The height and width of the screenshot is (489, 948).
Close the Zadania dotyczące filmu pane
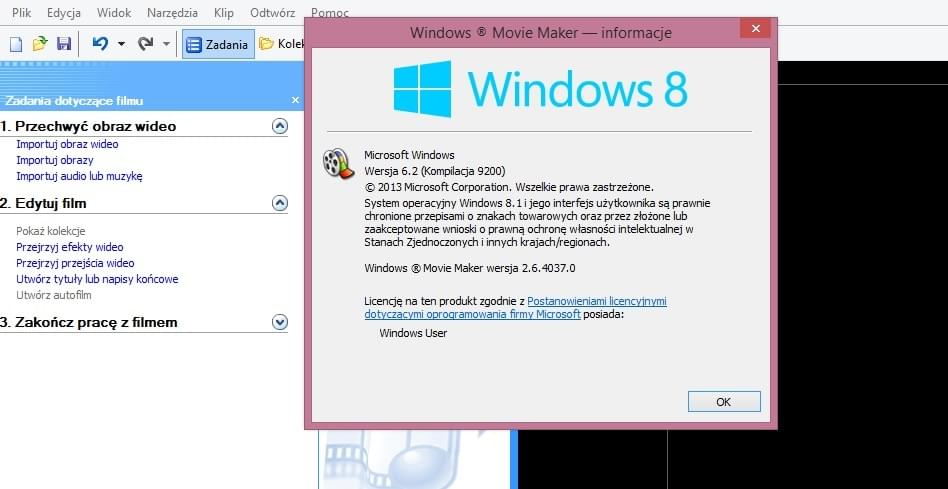[295, 100]
